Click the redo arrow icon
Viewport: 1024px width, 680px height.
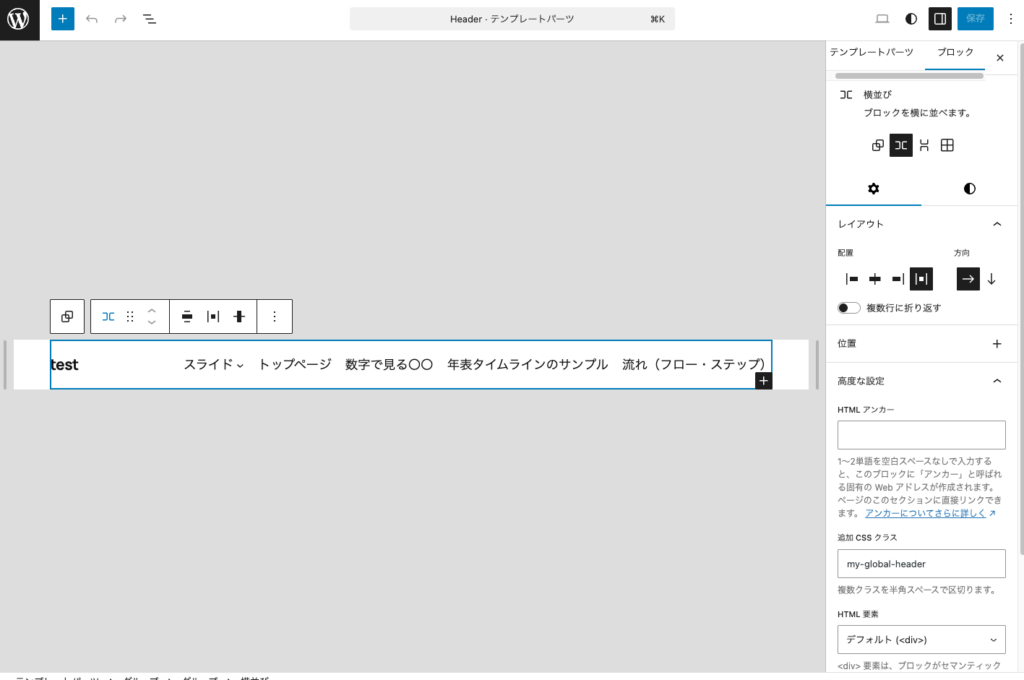pyautogui.click(x=119, y=18)
